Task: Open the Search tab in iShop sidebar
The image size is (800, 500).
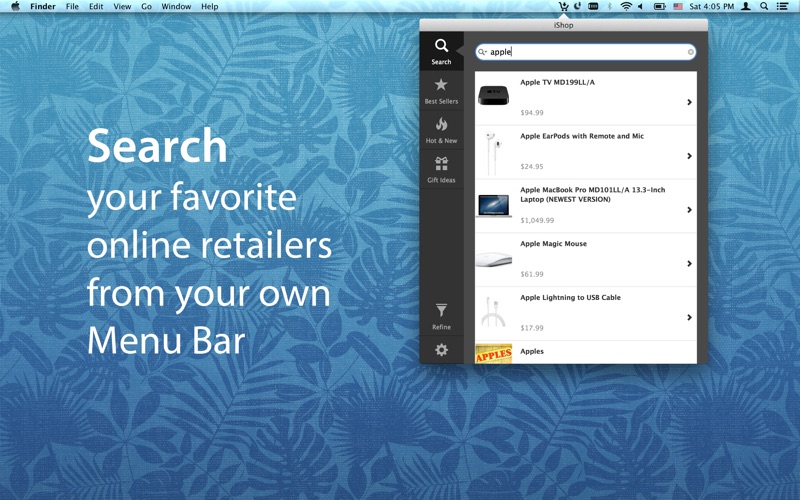Action: pyautogui.click(x=441, y=51)
